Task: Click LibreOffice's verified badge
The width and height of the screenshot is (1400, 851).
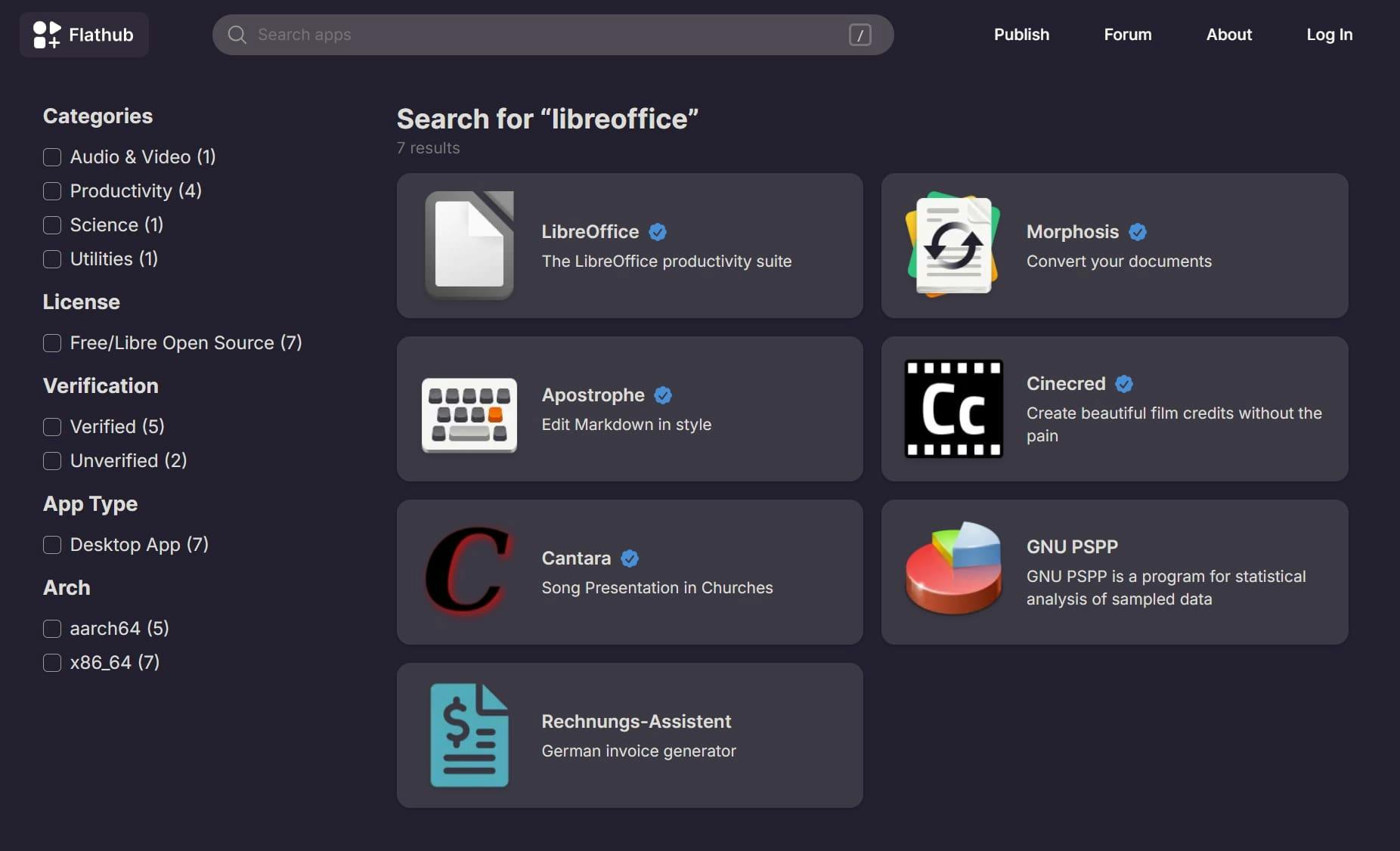Action: (658, 232)
